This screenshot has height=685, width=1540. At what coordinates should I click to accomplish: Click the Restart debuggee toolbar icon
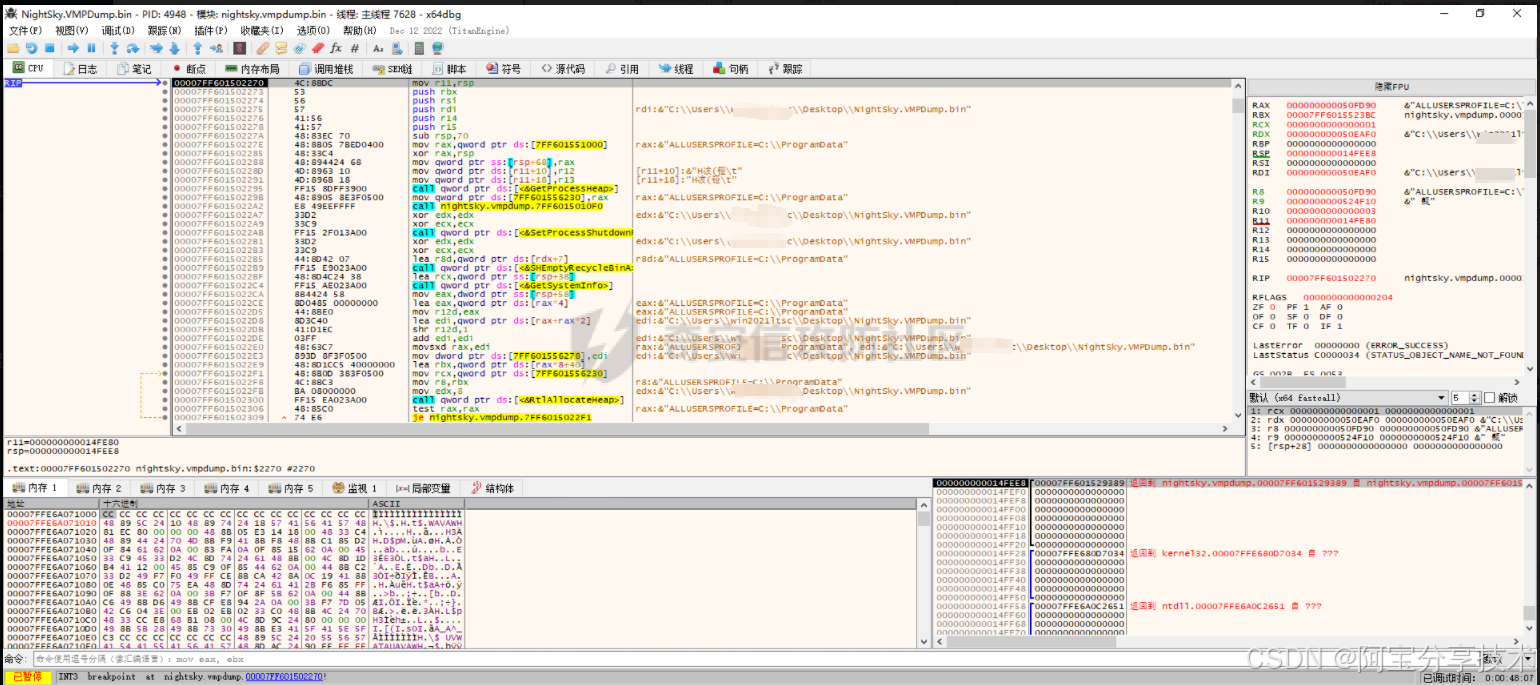[x=31, y=48]
